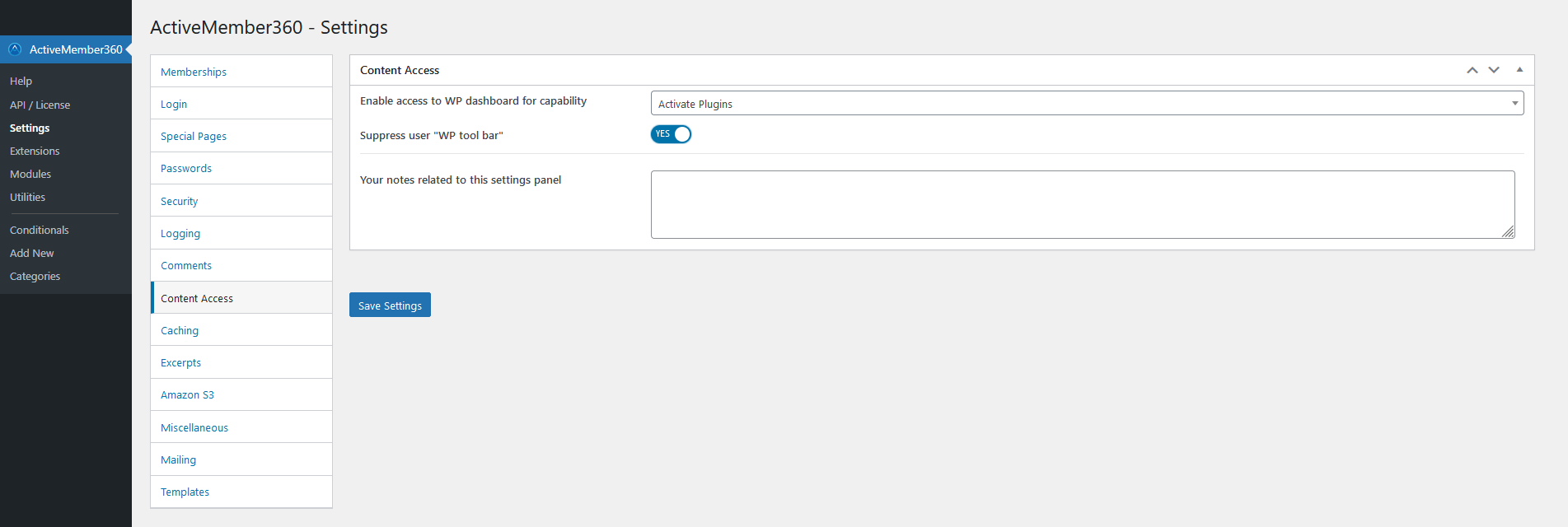
Task: Open the Login settings tab
Action: [241, 104]
